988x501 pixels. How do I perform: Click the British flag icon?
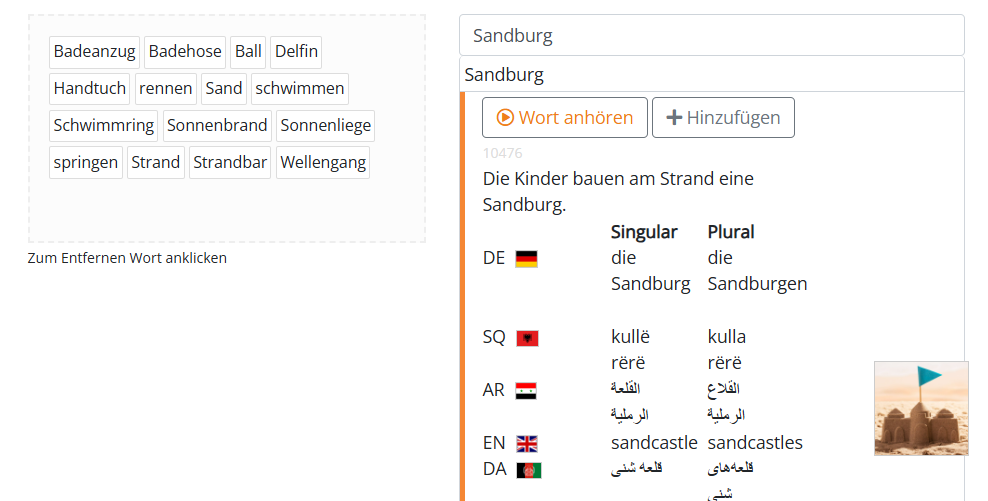pos(527,443)
